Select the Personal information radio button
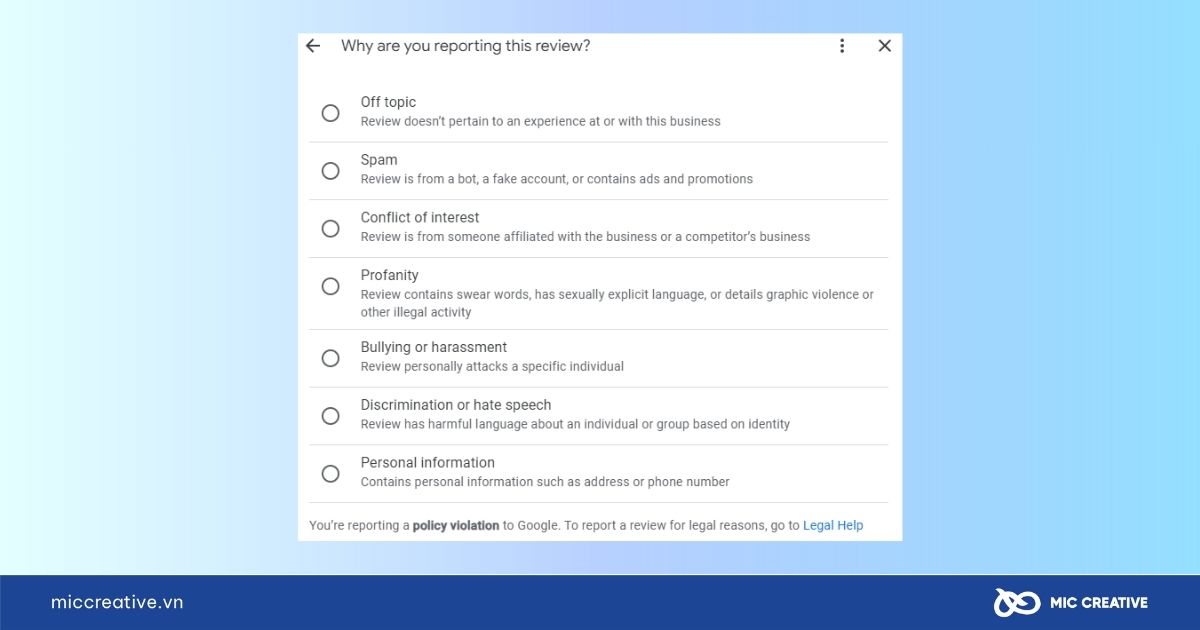Screen dimensions: 1200x630 pos(330,474)
